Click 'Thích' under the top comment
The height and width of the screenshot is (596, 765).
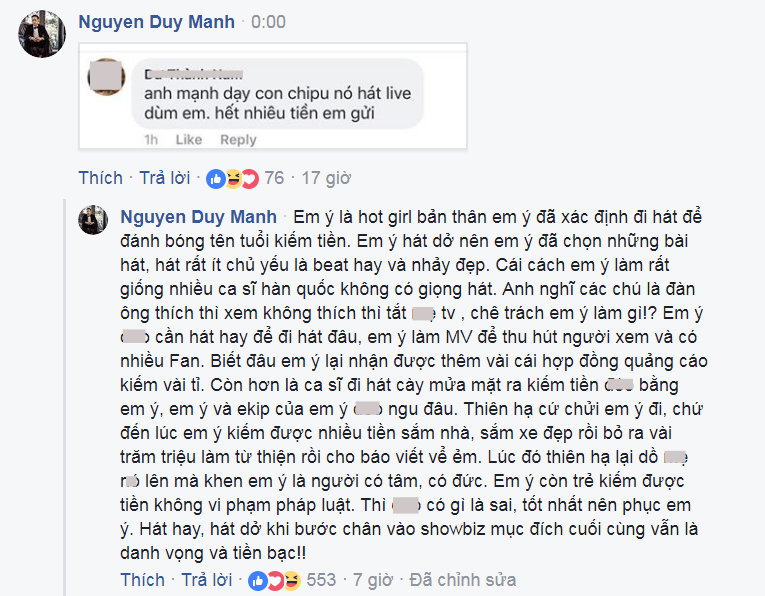100,178
